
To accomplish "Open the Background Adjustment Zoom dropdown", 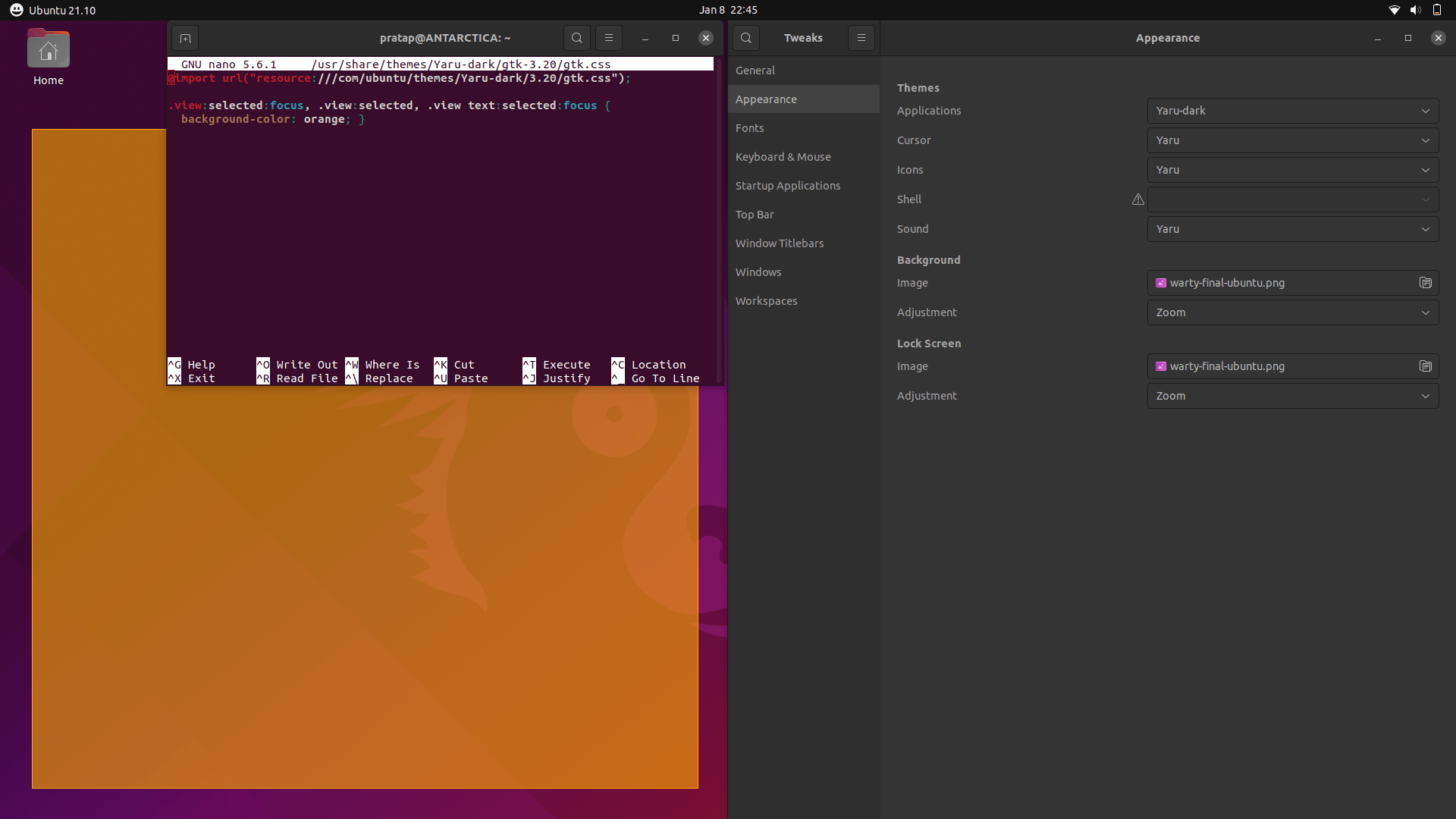I will tap(1292, 312).
